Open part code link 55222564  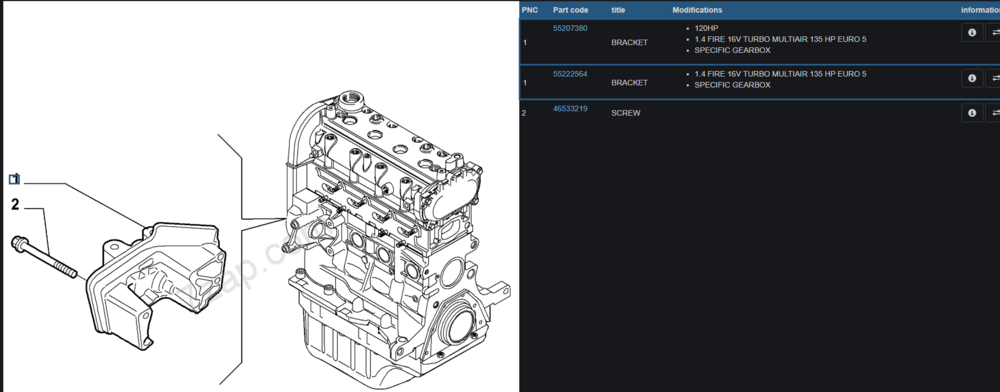click(570, 74)
